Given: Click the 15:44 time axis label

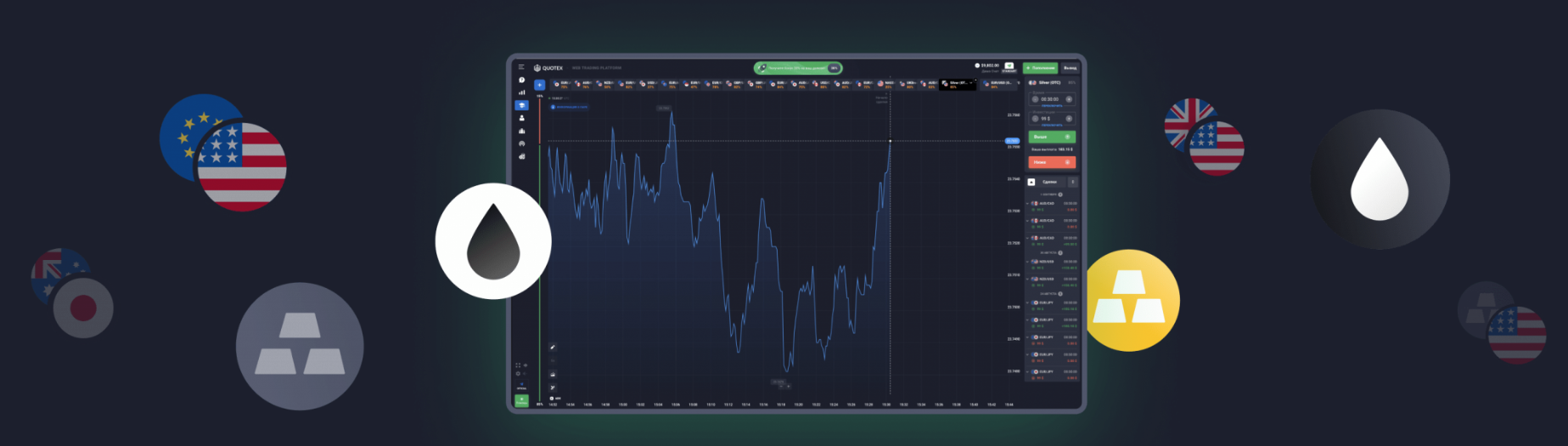Looking at the screenshot, I should pos(1009,404).
